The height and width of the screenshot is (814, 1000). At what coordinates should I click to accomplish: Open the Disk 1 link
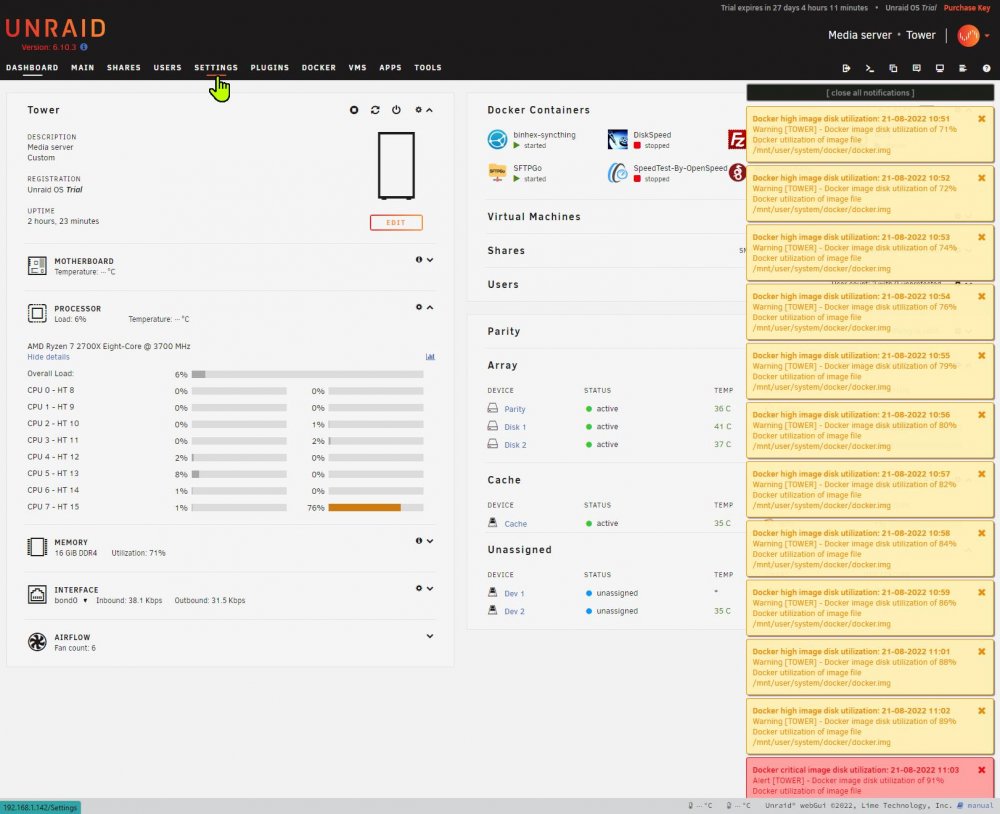(x=515, y=427)
